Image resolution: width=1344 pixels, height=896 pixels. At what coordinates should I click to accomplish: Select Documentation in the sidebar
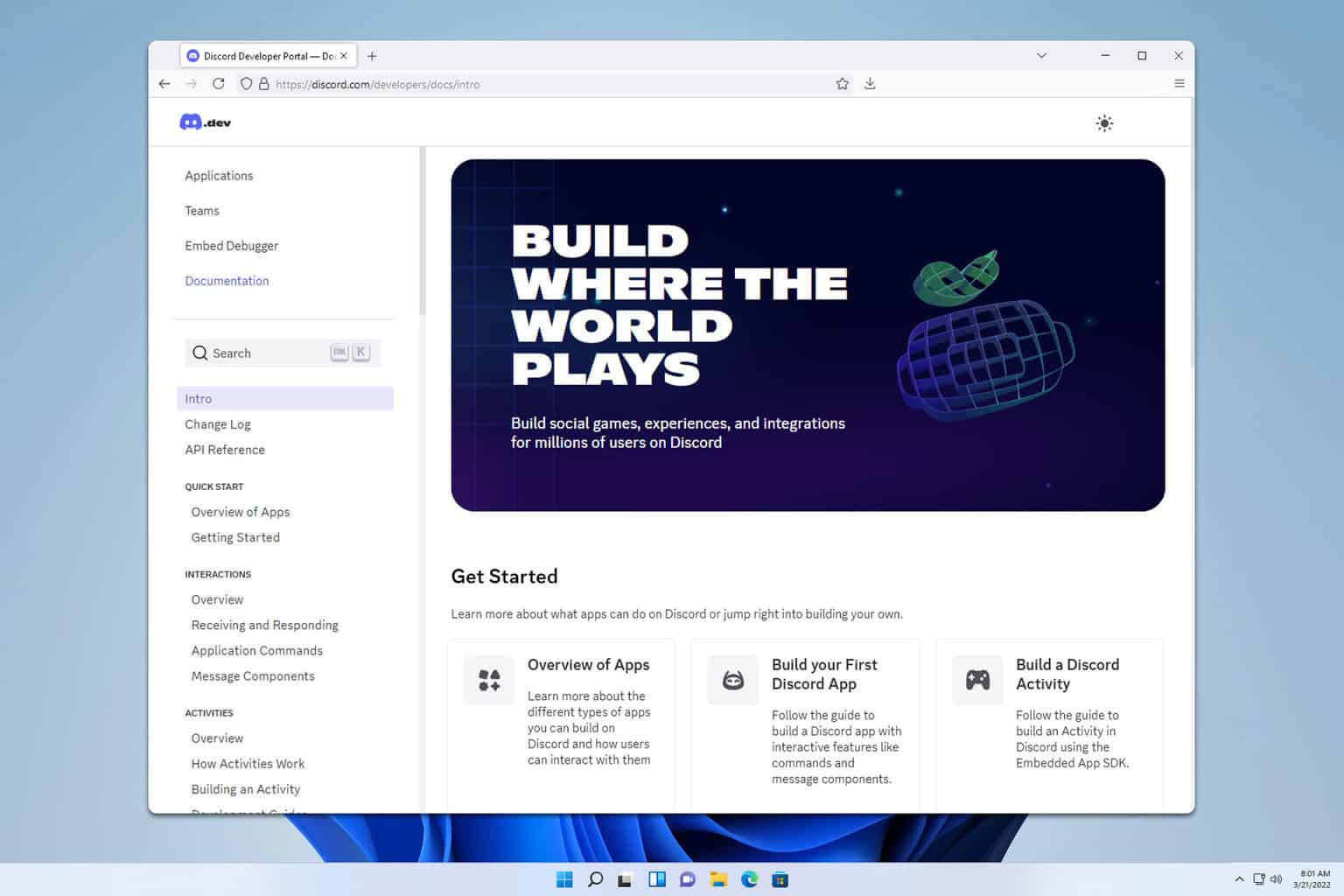coord(227,281)
